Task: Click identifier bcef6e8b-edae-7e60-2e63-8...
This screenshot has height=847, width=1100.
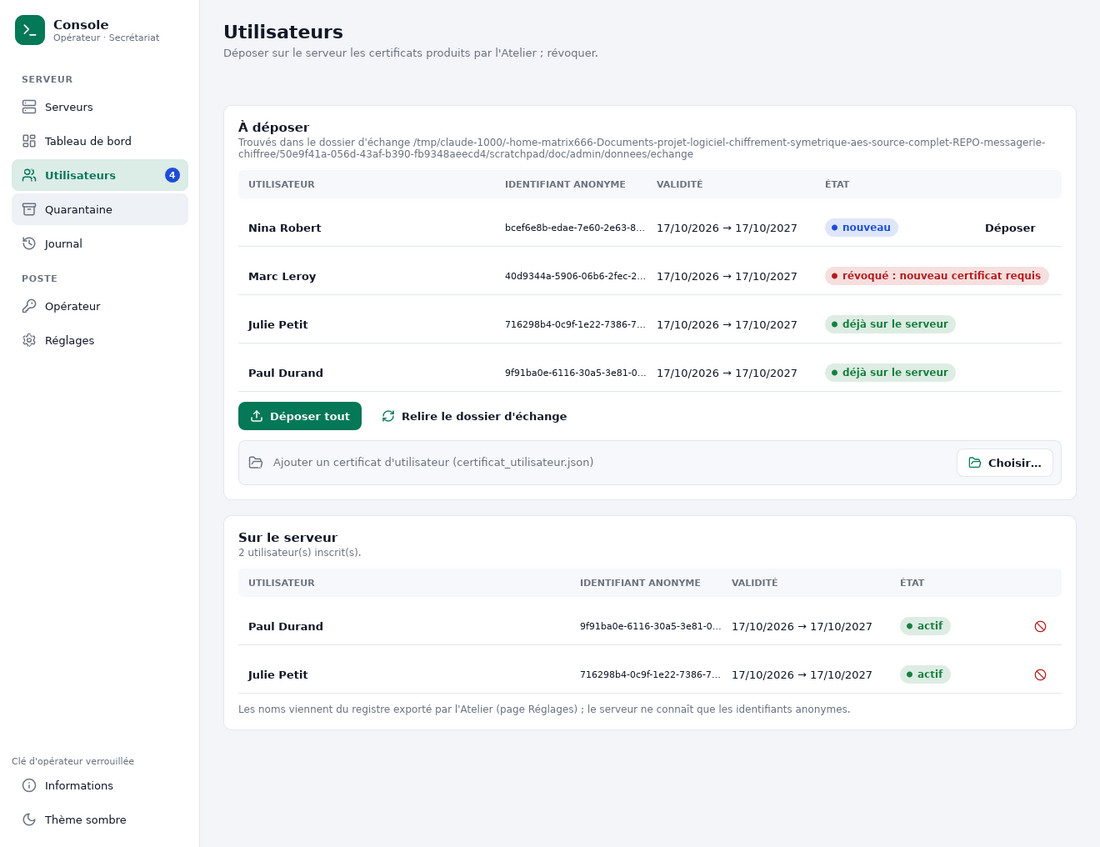Action: [x=575, y=227]
